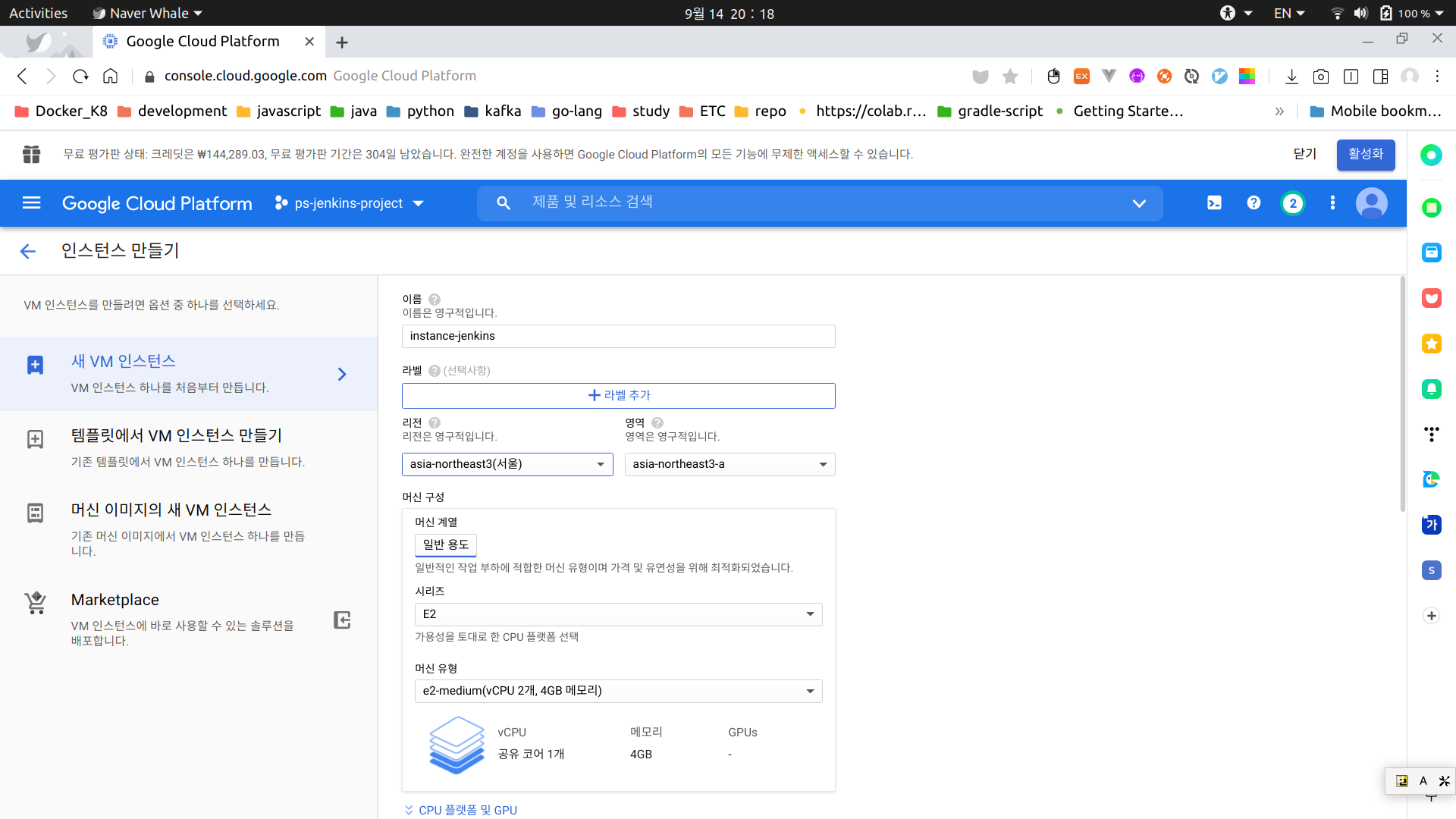Select 템플릿에서 VM 인스턴스 만들기 option
The height and width of the screenshot is (819, 1456).
pyautogui.click(x=177, y=436)
